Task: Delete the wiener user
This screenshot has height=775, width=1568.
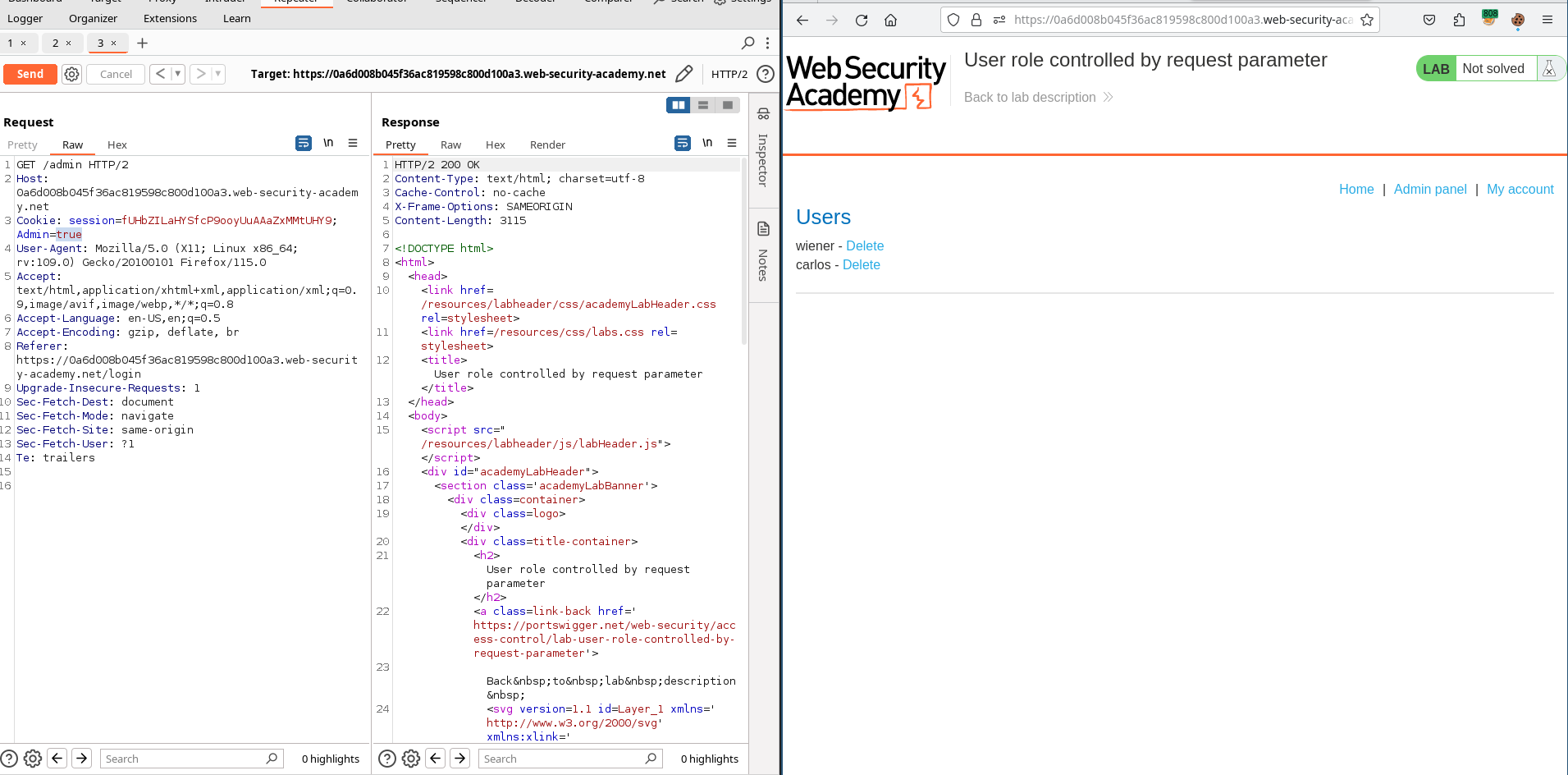Action: tap(865, 245)
